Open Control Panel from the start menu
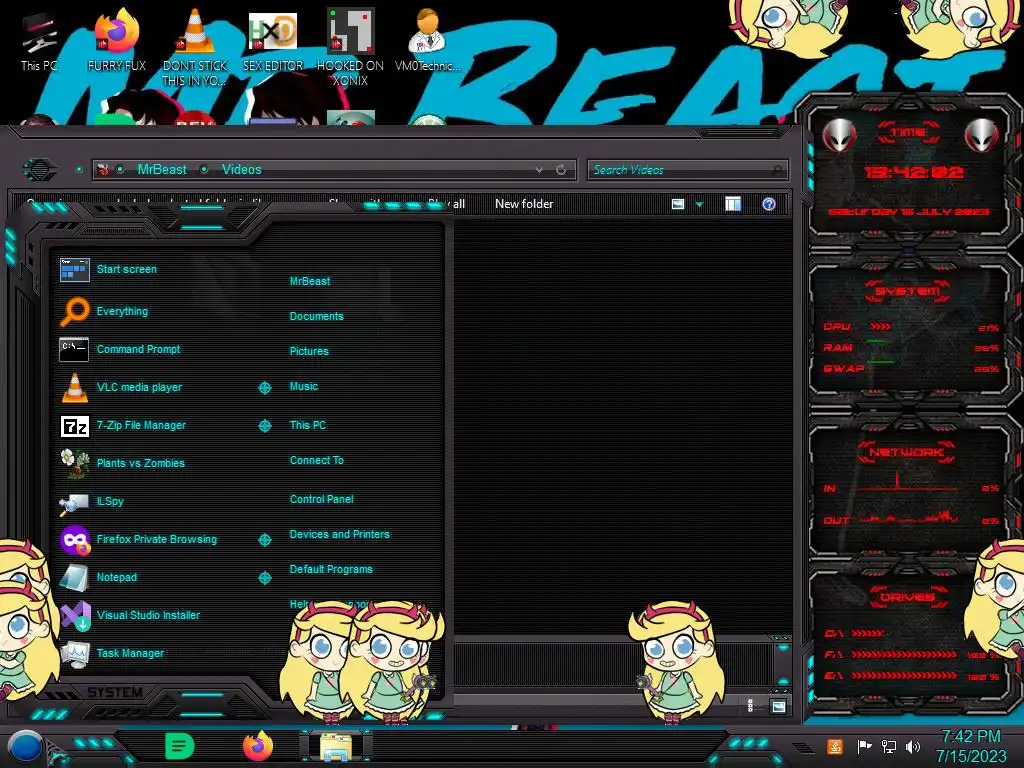Viewport: 1024px width, 768px height. pos(321,500)
